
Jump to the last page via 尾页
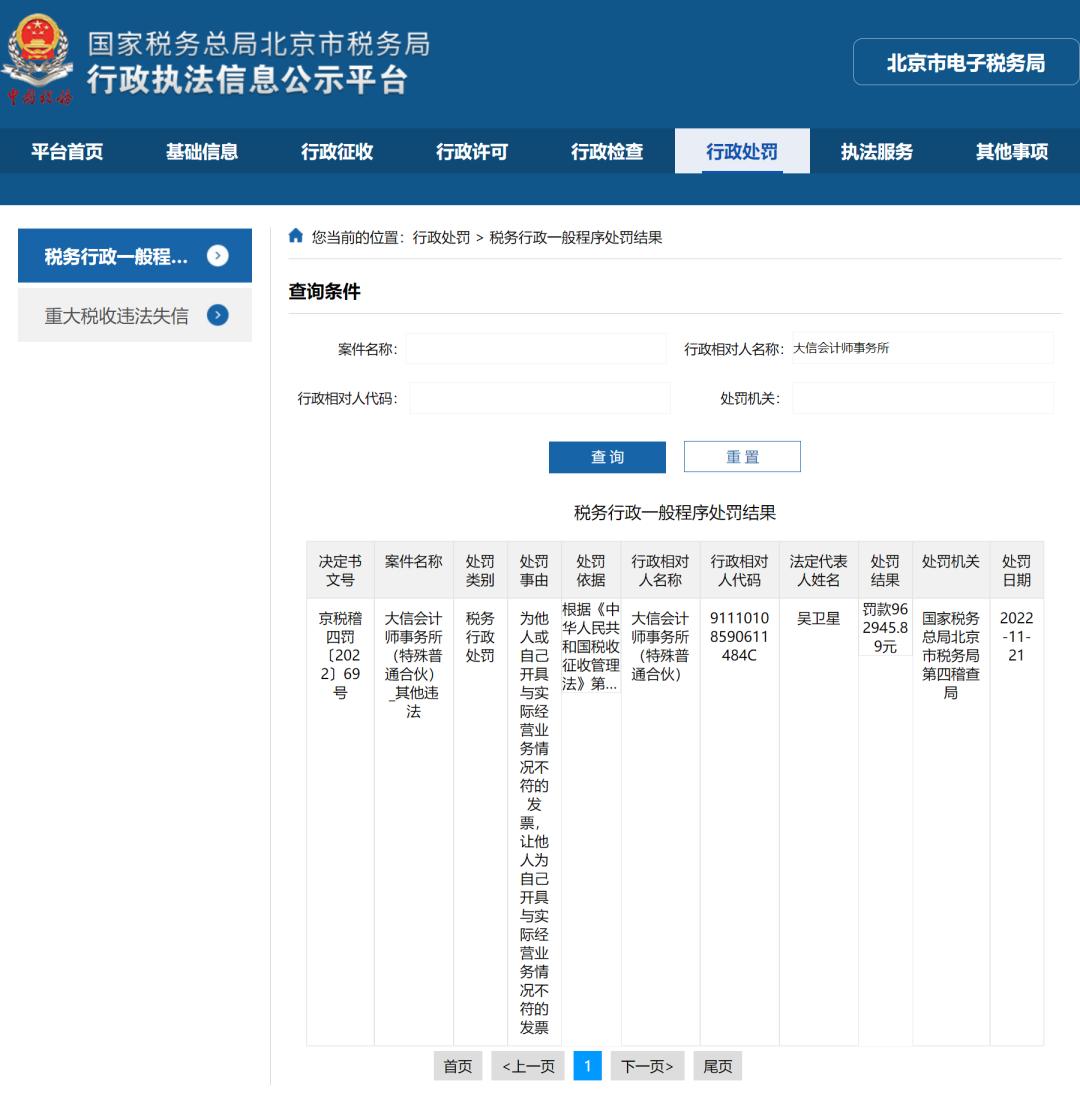[x=718, y=1065]
